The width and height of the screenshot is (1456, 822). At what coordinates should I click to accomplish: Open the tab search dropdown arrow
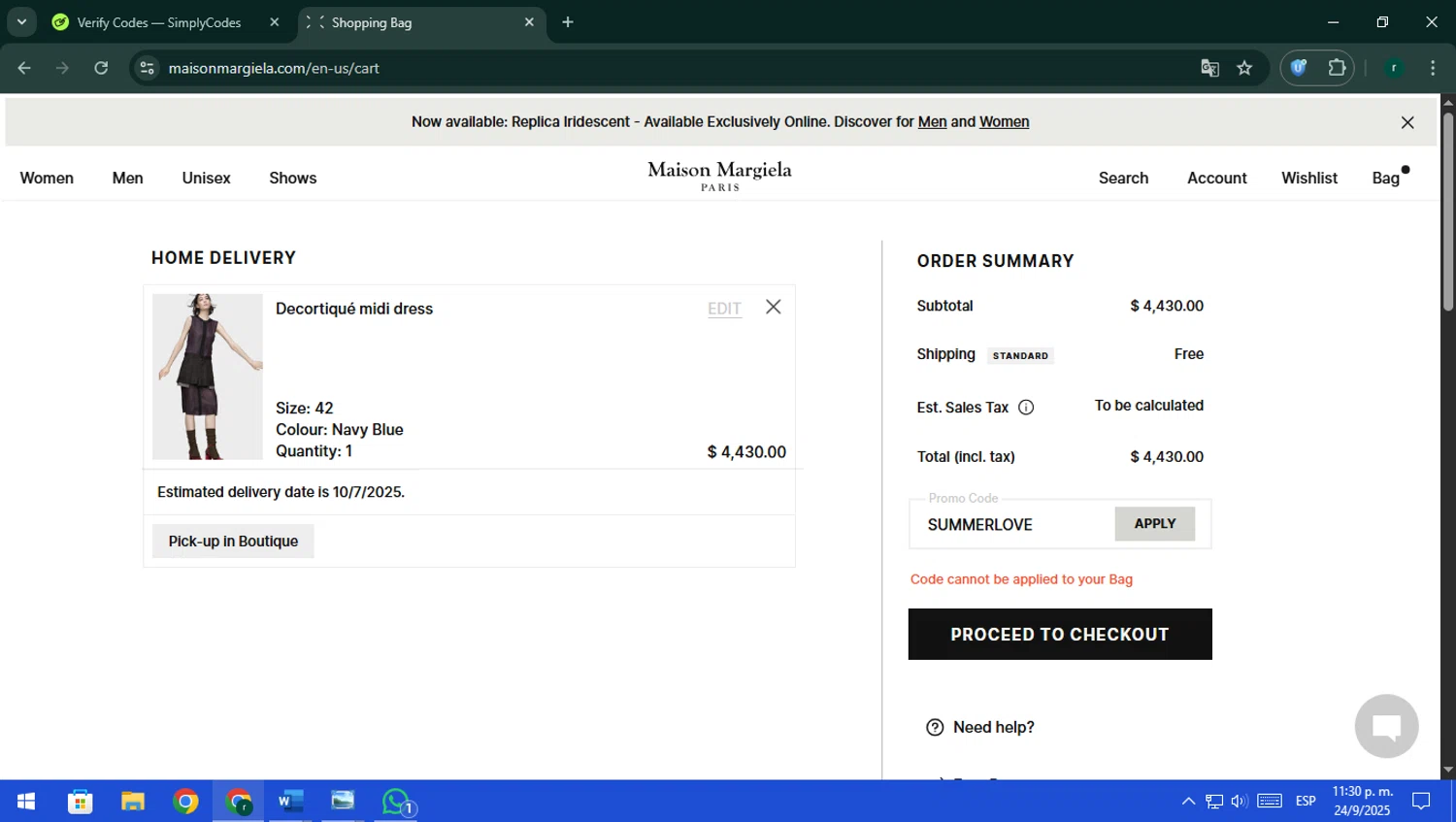point(21,22)
